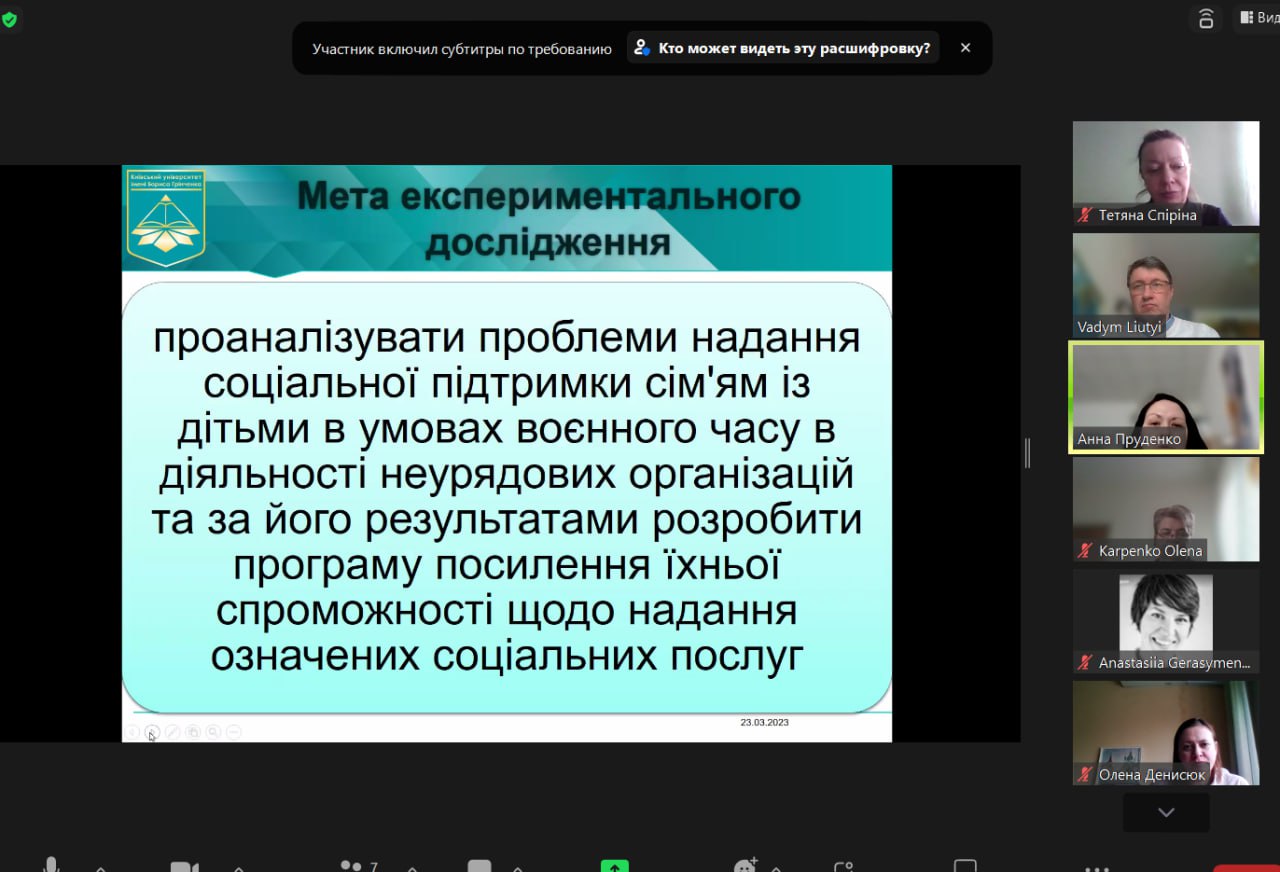Screen dimensions: 1280x872
Task: Expand video options arrow beside camera
Action: (238, 867)
